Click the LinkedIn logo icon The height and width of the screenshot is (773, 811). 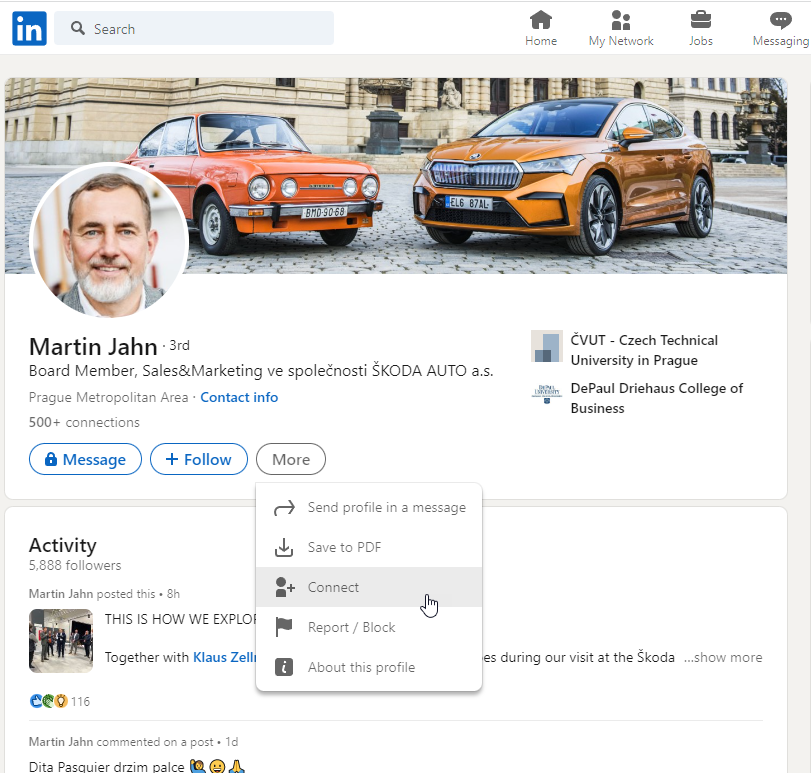click(29, 29)
